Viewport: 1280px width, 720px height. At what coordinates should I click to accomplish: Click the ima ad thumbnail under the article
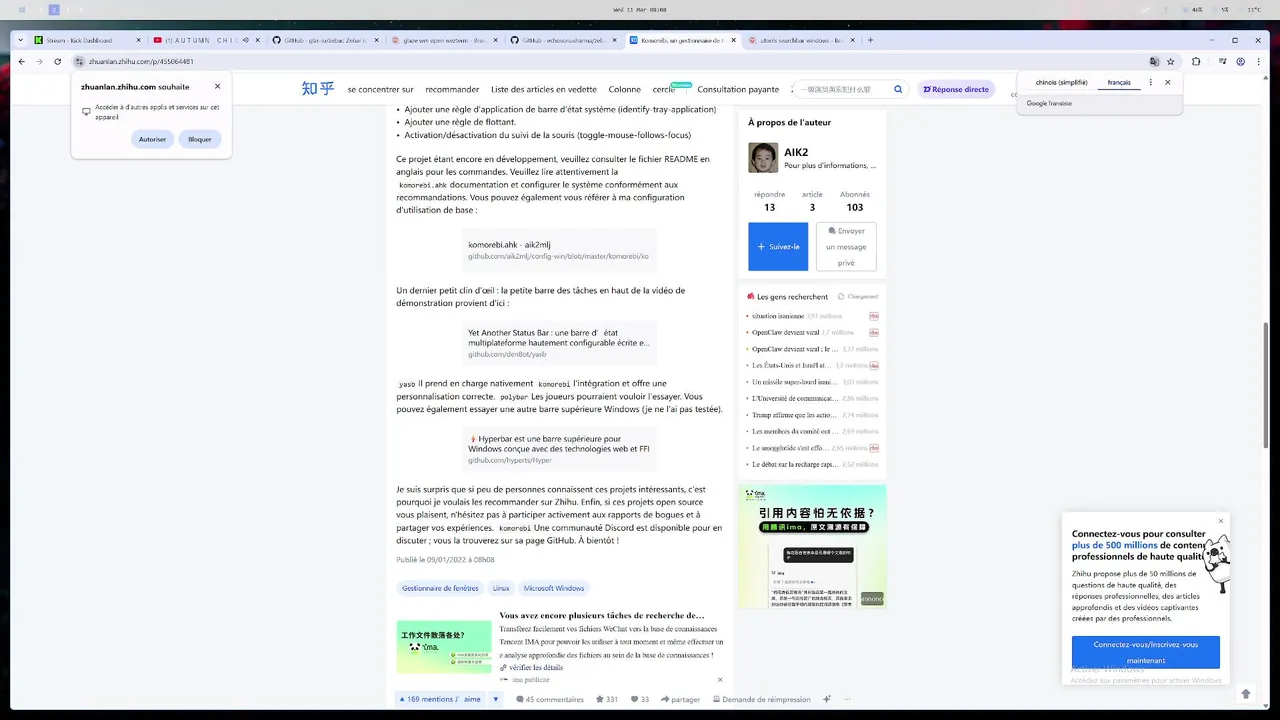point(444,647)
